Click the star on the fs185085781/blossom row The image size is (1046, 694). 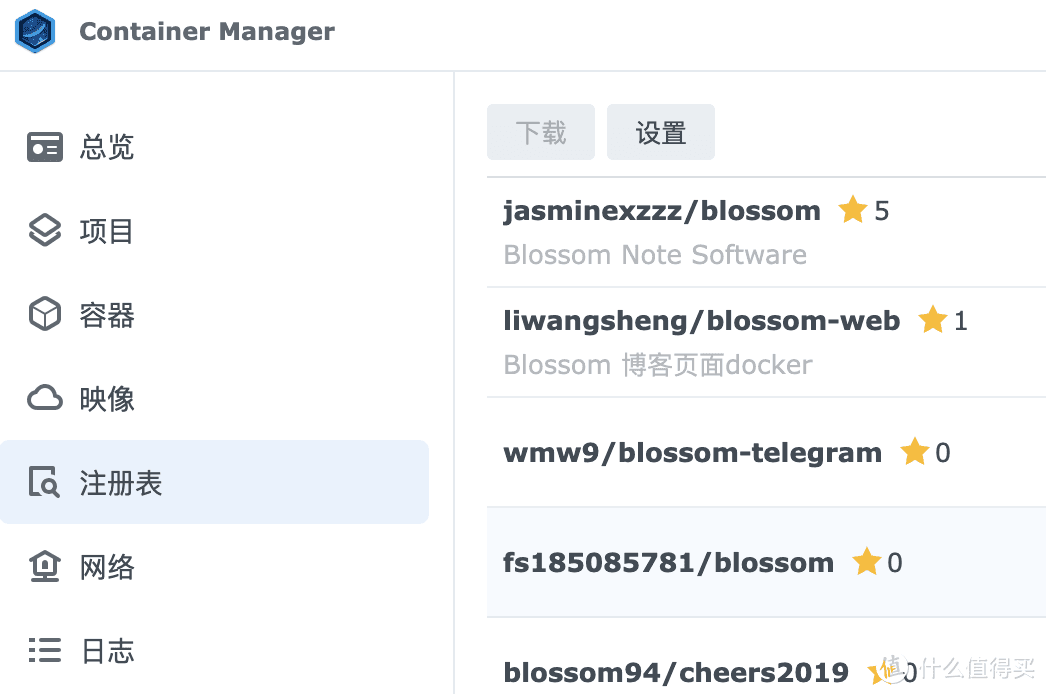[x=866, y=562]
